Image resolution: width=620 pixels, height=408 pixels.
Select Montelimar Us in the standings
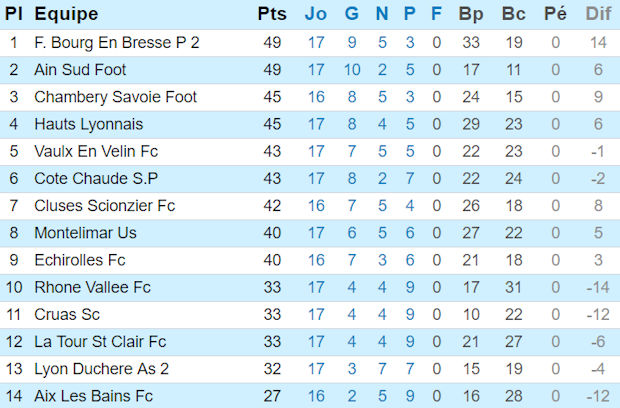(x=84, y=233)
